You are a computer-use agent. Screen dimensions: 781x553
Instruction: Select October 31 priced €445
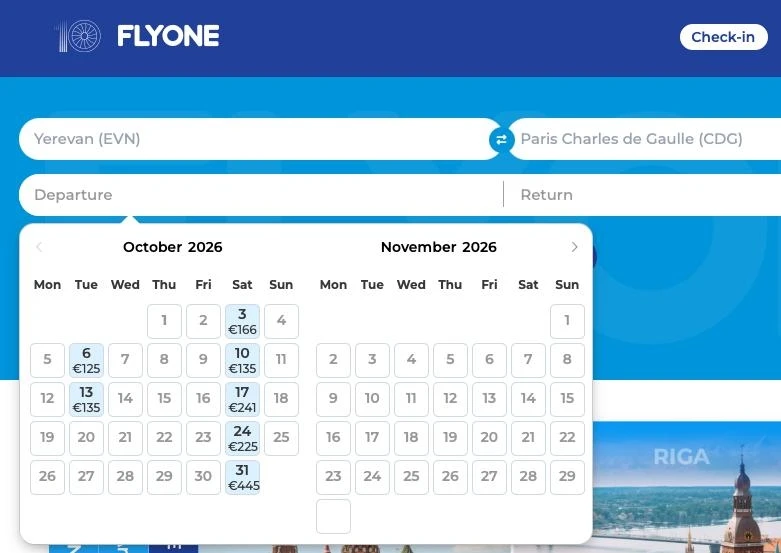coord(242,477)
